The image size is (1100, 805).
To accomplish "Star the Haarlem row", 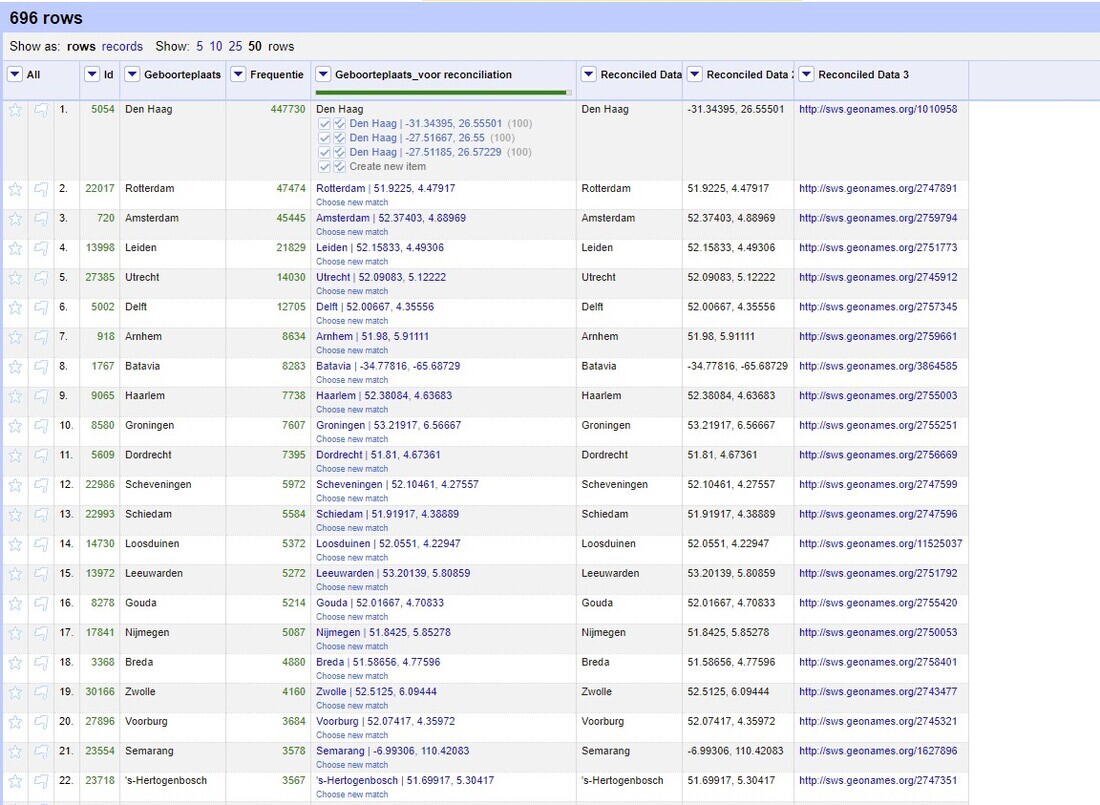I will pos(15,397).
